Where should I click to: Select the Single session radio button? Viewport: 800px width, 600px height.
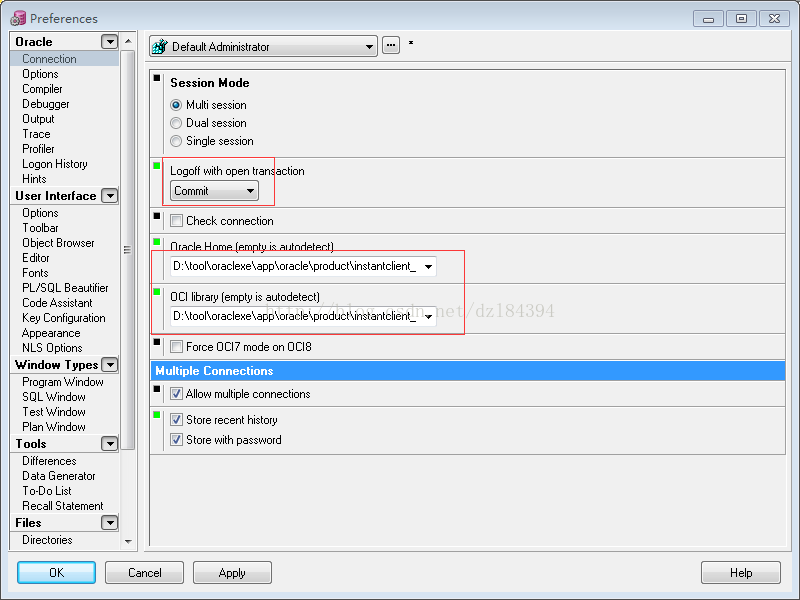(176, 141)
